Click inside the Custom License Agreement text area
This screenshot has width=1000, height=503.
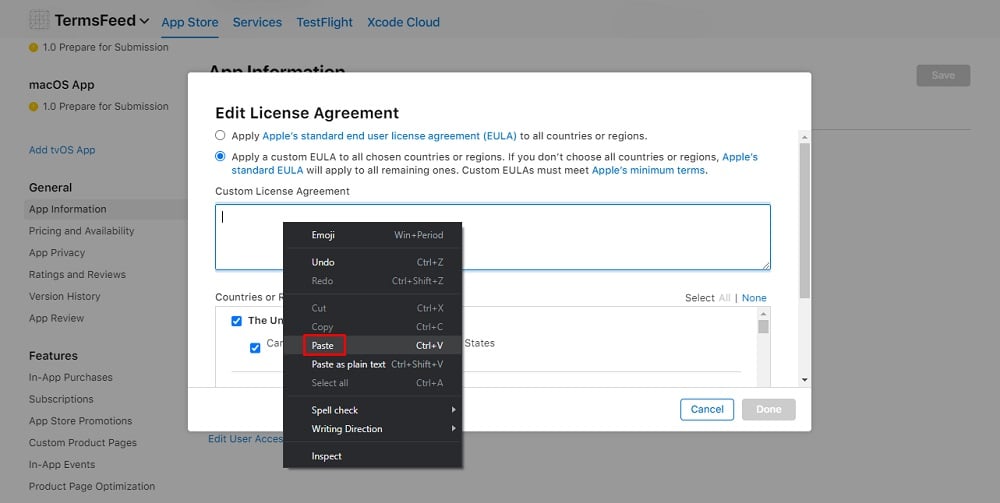(492, 237)
